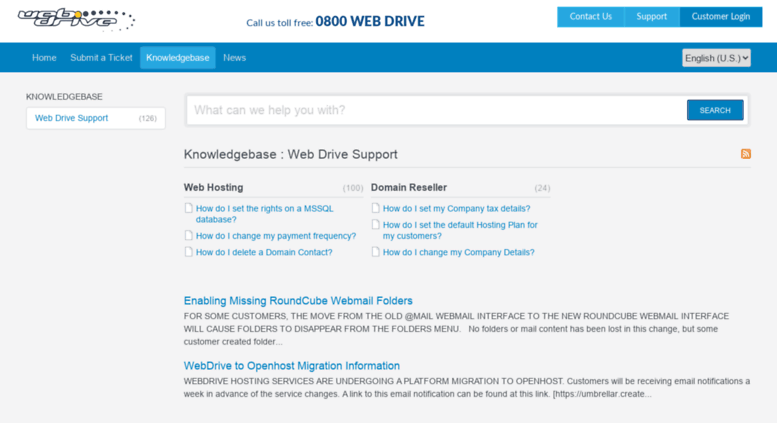The height and width of the screenshot is (423, 777).
Task: Click 'Call us toll free:' text
Action: (x=279, y=23)
